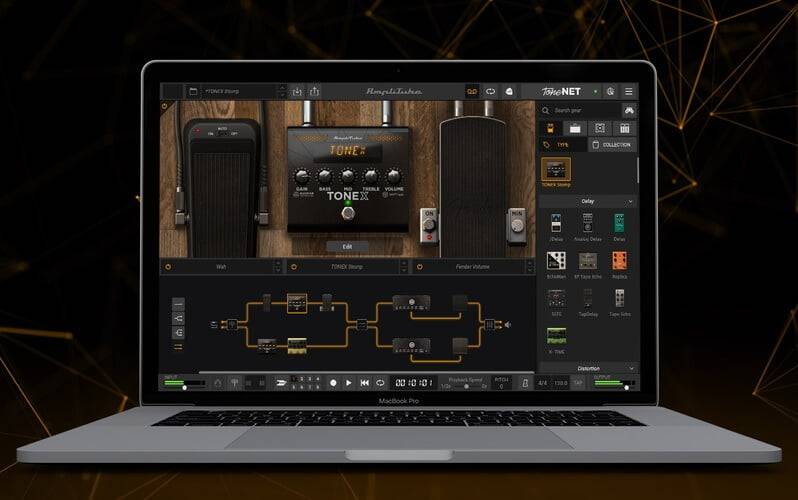The width and height of the screenshot is (798, 500).
Task: Click the save preset download icon
Action: 297,92
